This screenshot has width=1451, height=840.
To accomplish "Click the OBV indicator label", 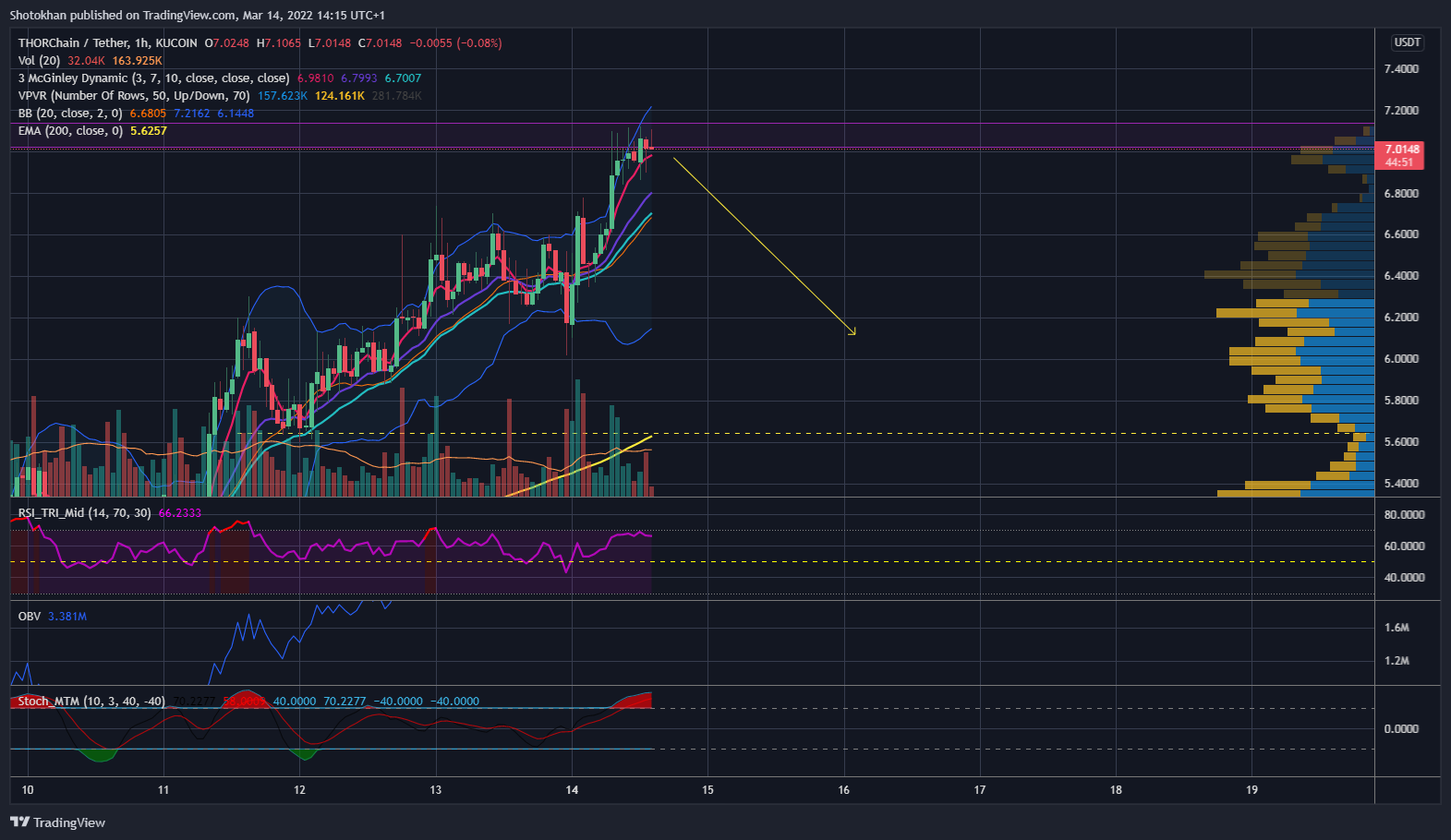I will (x=30, y=617).
